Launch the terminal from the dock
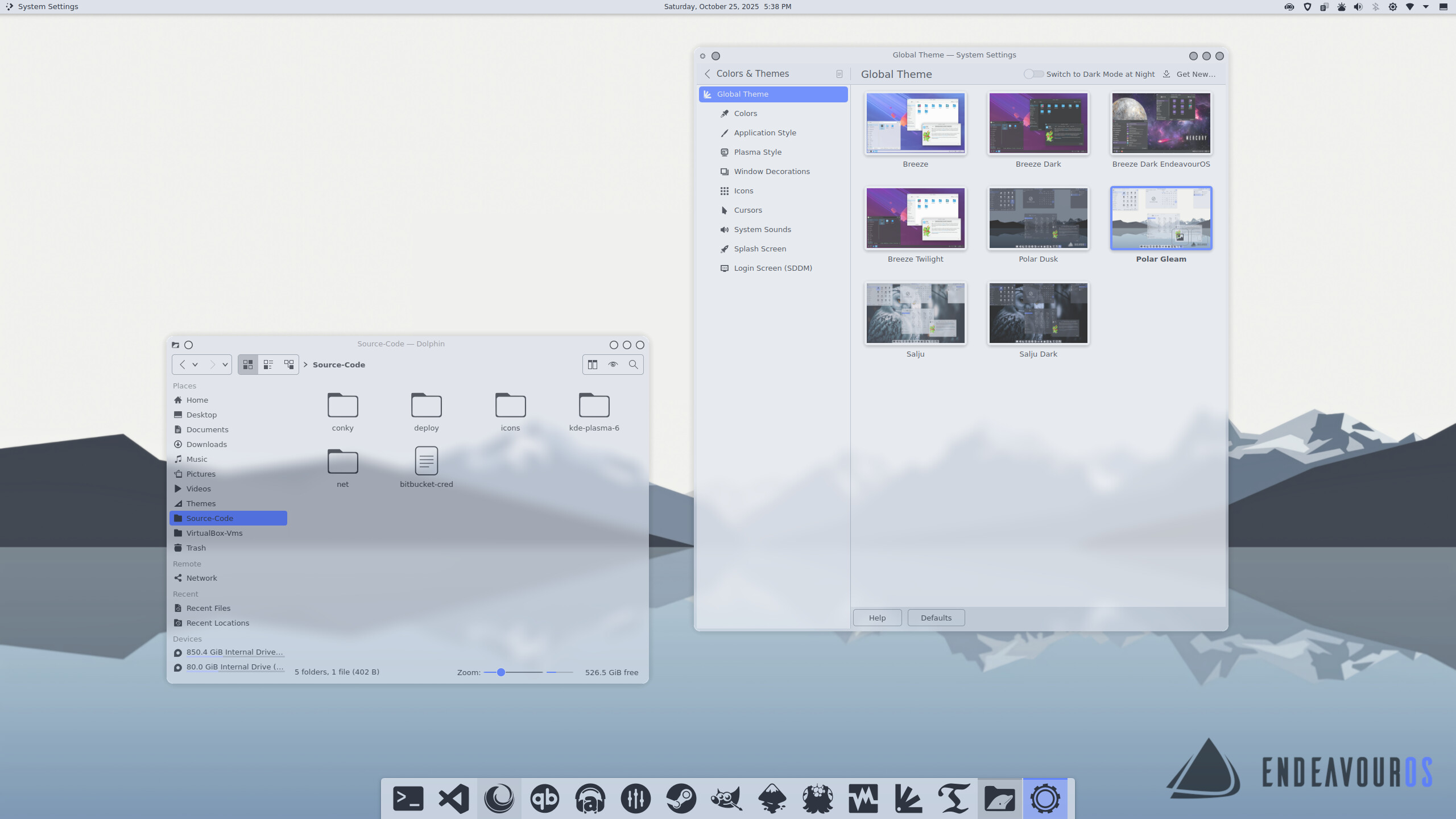 pyautogui.click(x=408, y=799)
